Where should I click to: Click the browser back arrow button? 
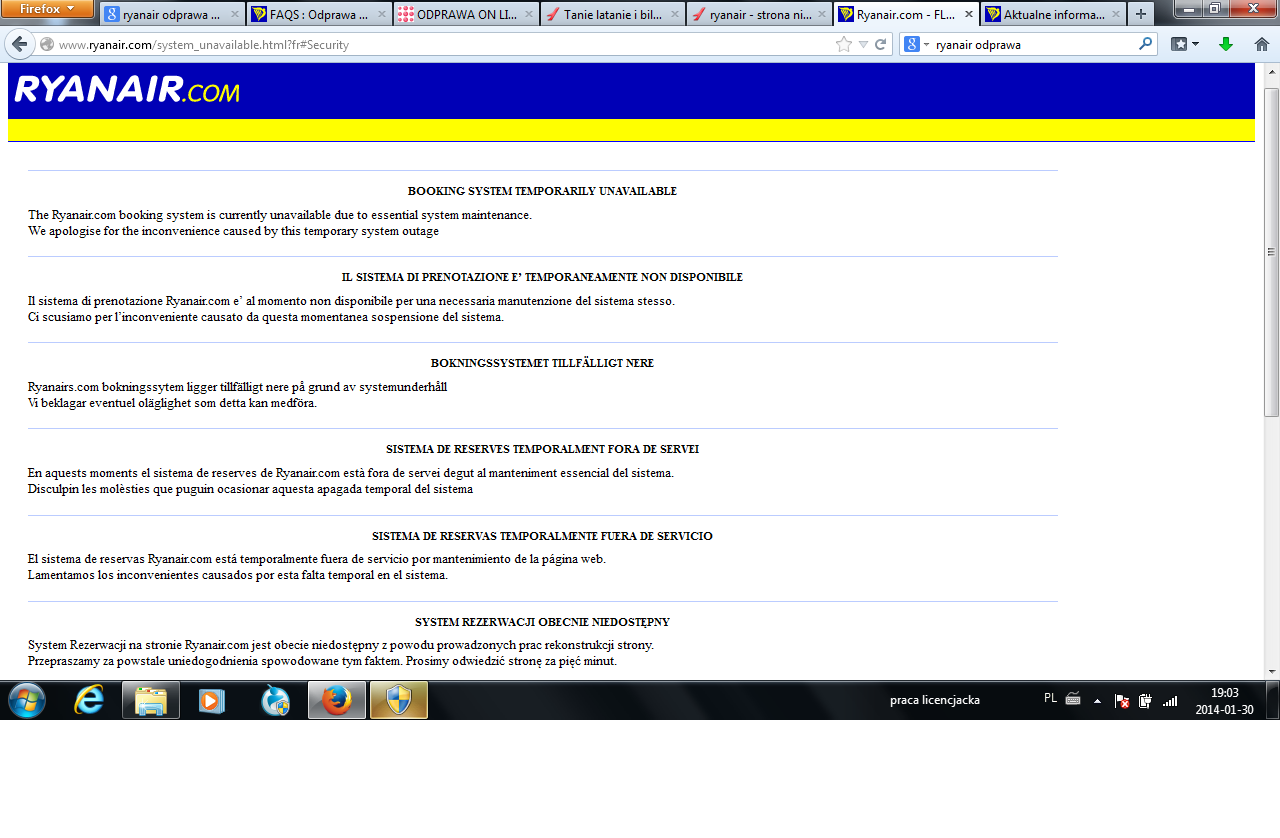pos(19,44)
